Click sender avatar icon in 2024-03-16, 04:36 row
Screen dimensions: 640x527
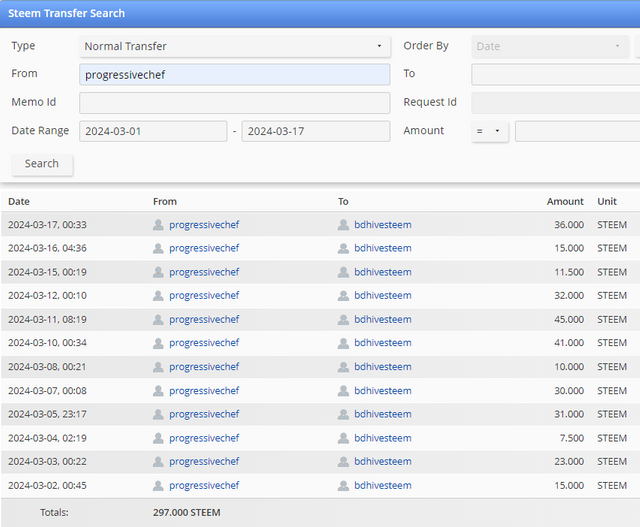(158, 248)
